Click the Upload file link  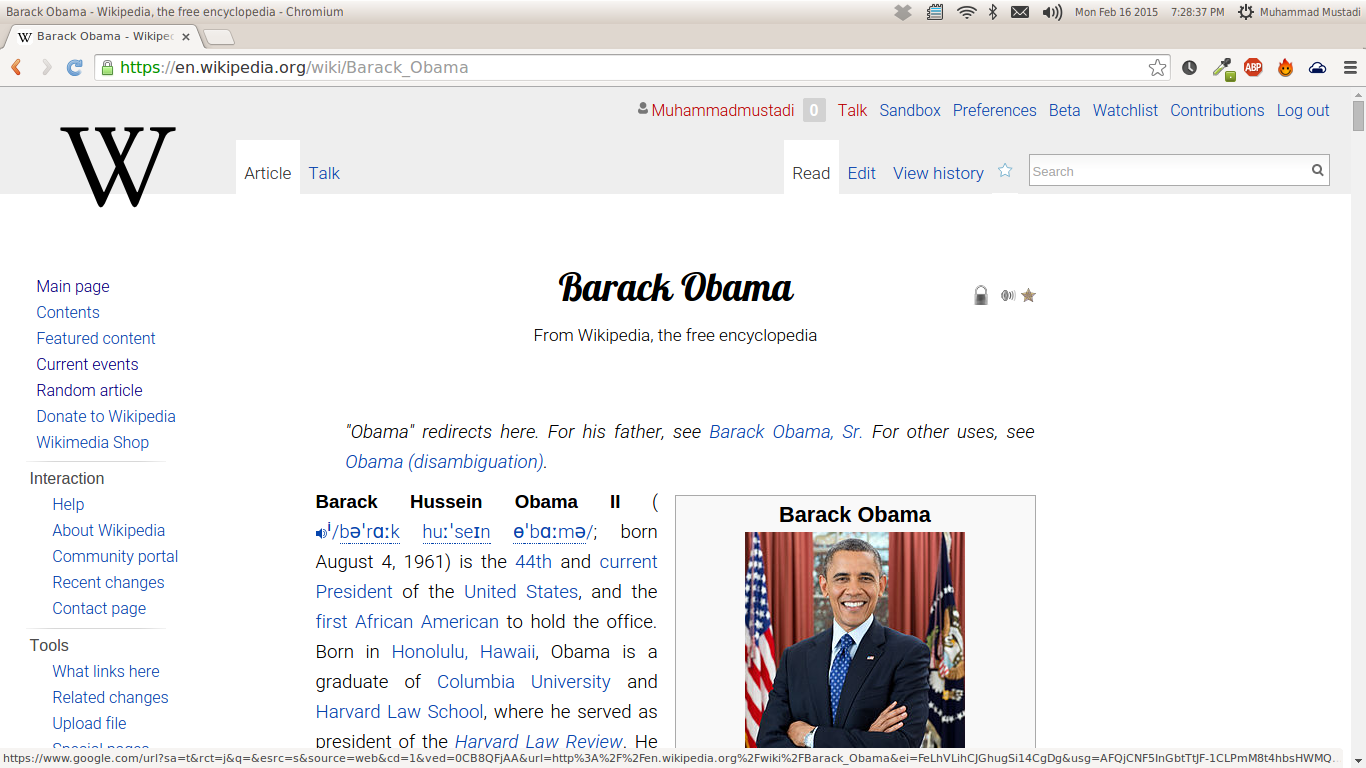click(89, 723)
